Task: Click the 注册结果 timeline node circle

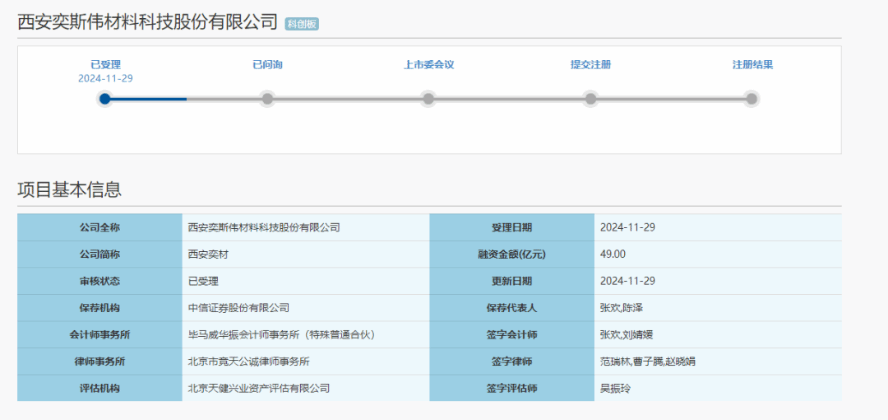Action: coord(752,98)
